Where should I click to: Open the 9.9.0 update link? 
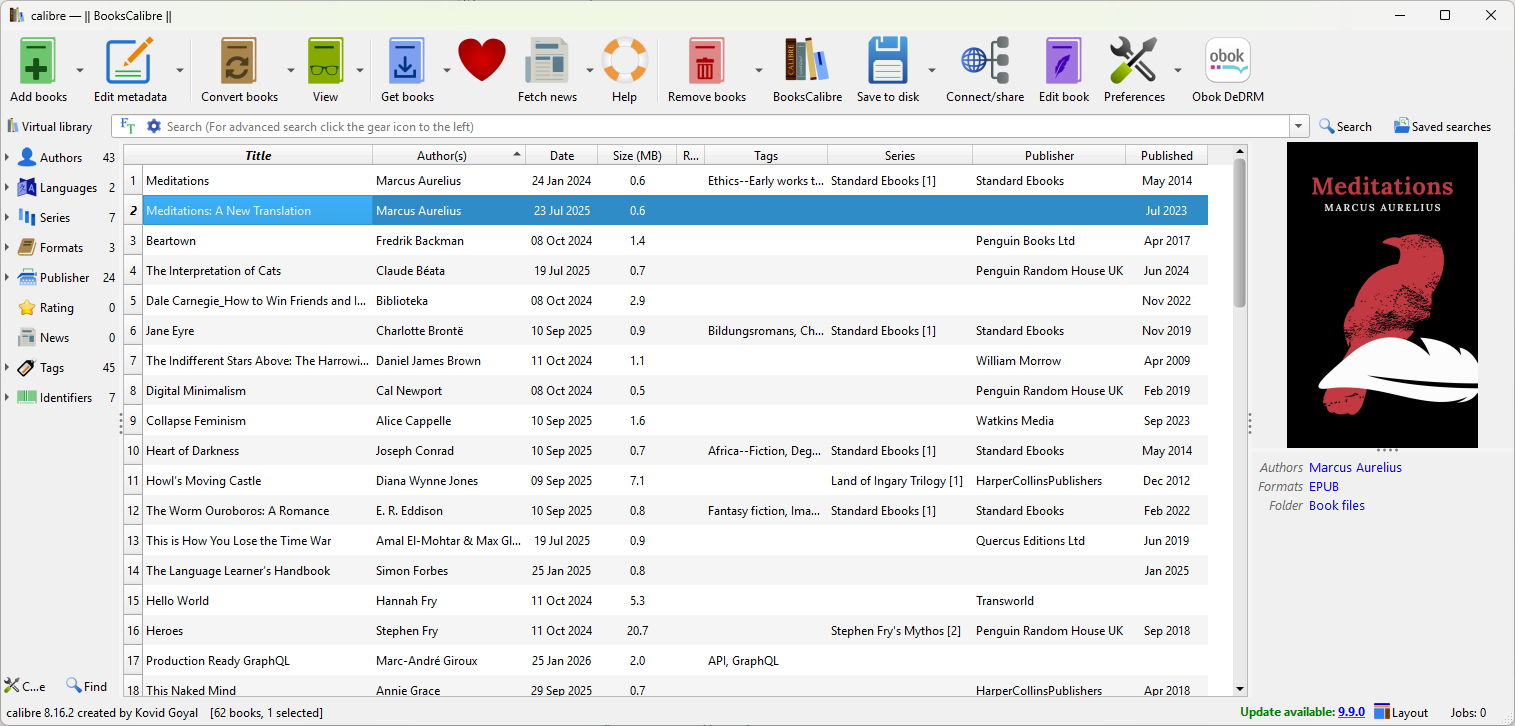1351,712
